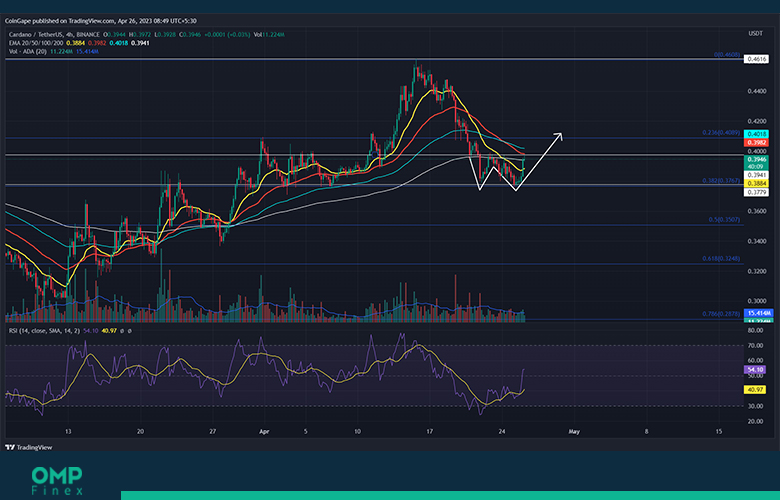Viewport: 780px width, 500px height.
Task: Click the 0.4200 price axis label
Action: [757, 121]
